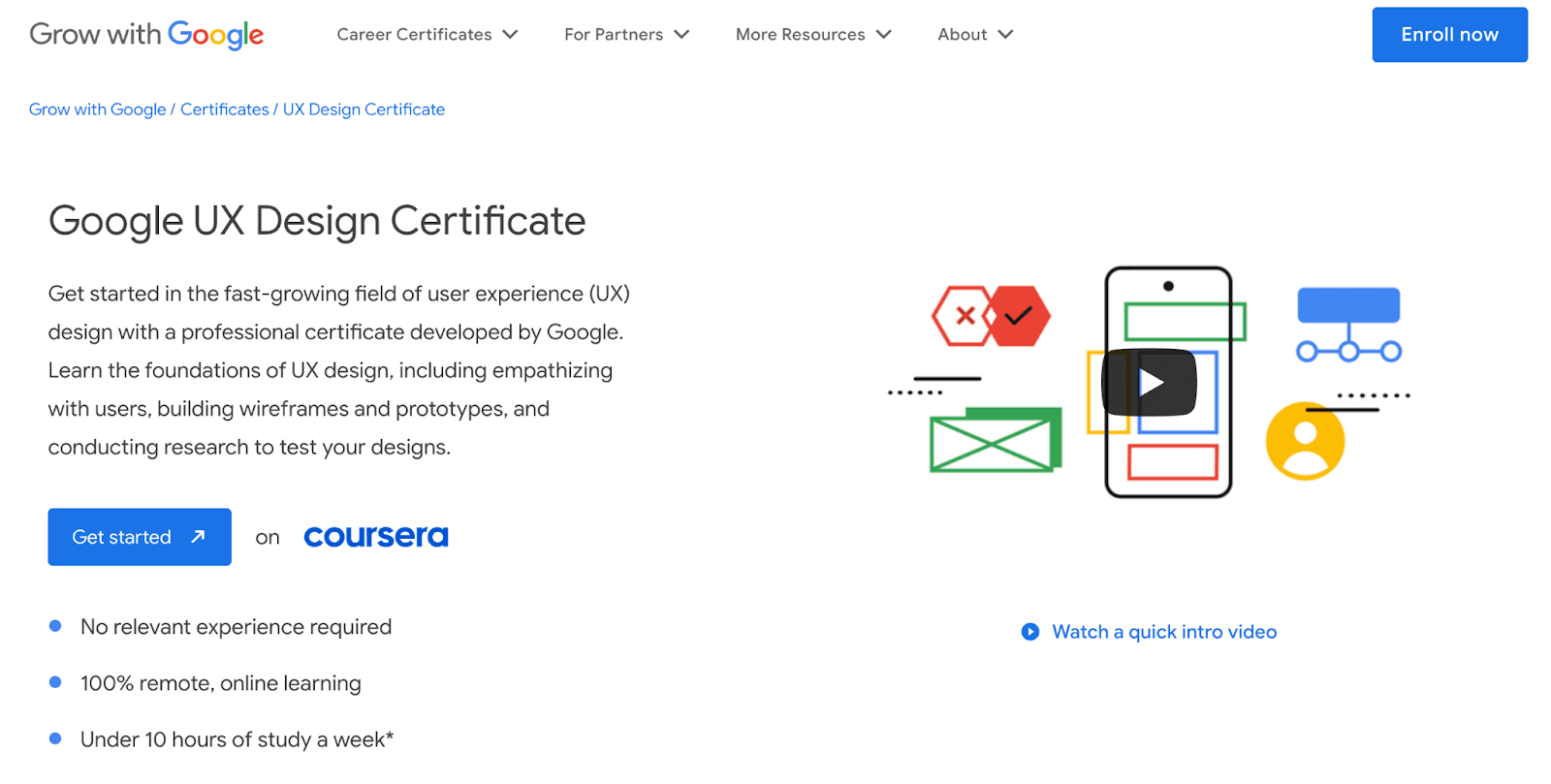Go to Certificates breadcrumb link
The image size is (1551, 784).
coord(224,110)
